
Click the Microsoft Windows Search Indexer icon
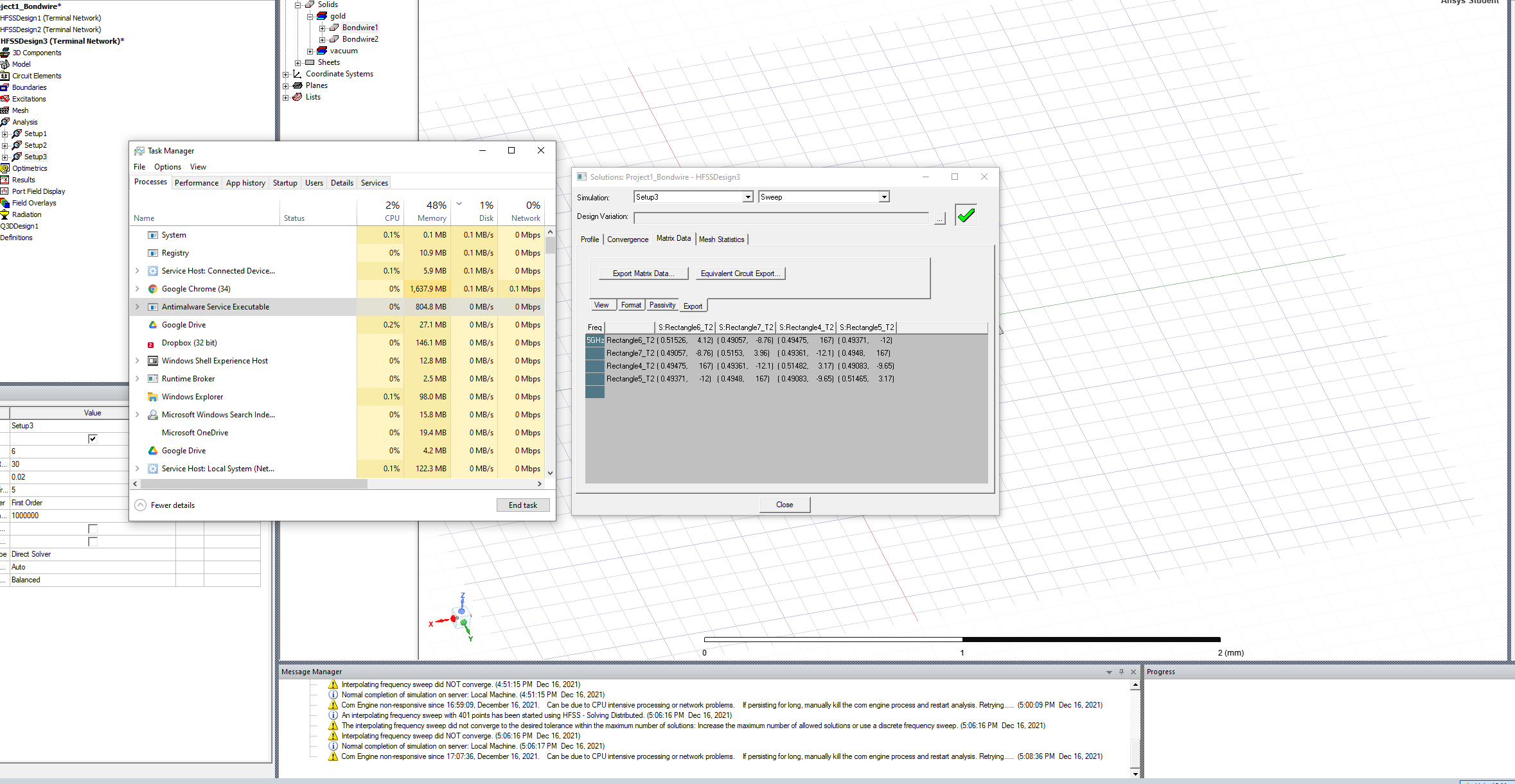pos(153,415)
